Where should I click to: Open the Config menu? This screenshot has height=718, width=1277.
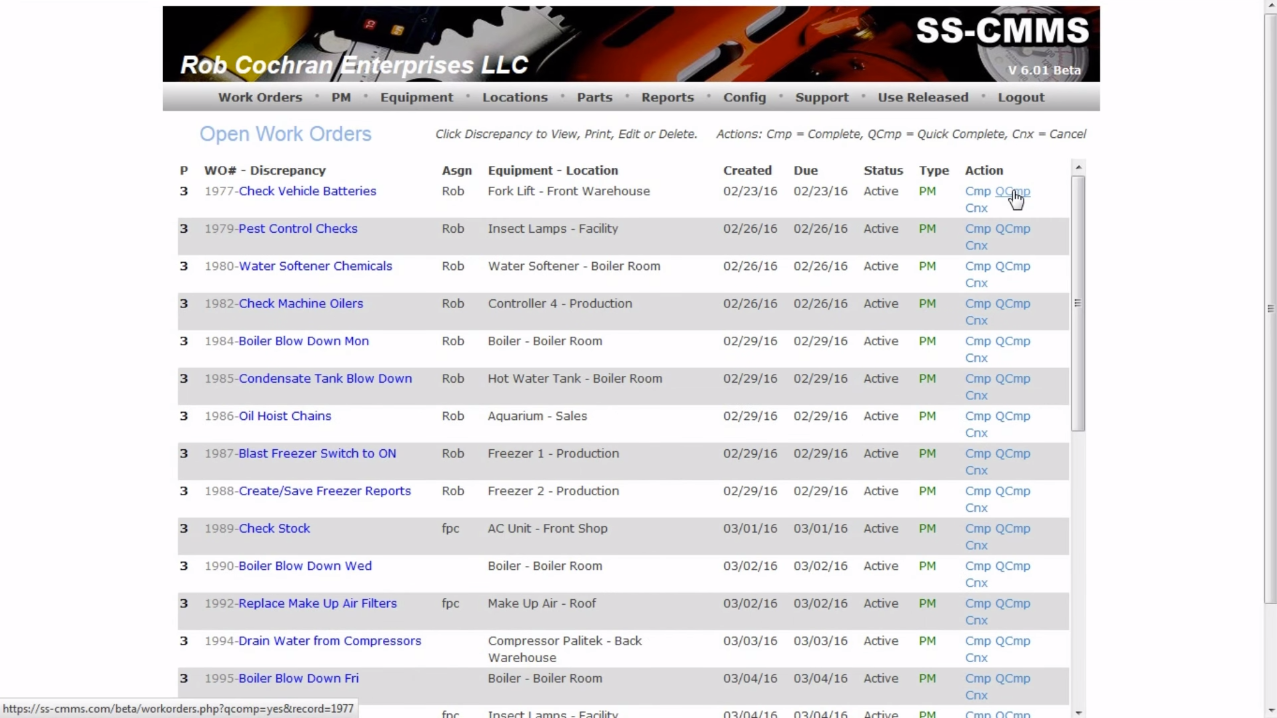click(744, 97)
